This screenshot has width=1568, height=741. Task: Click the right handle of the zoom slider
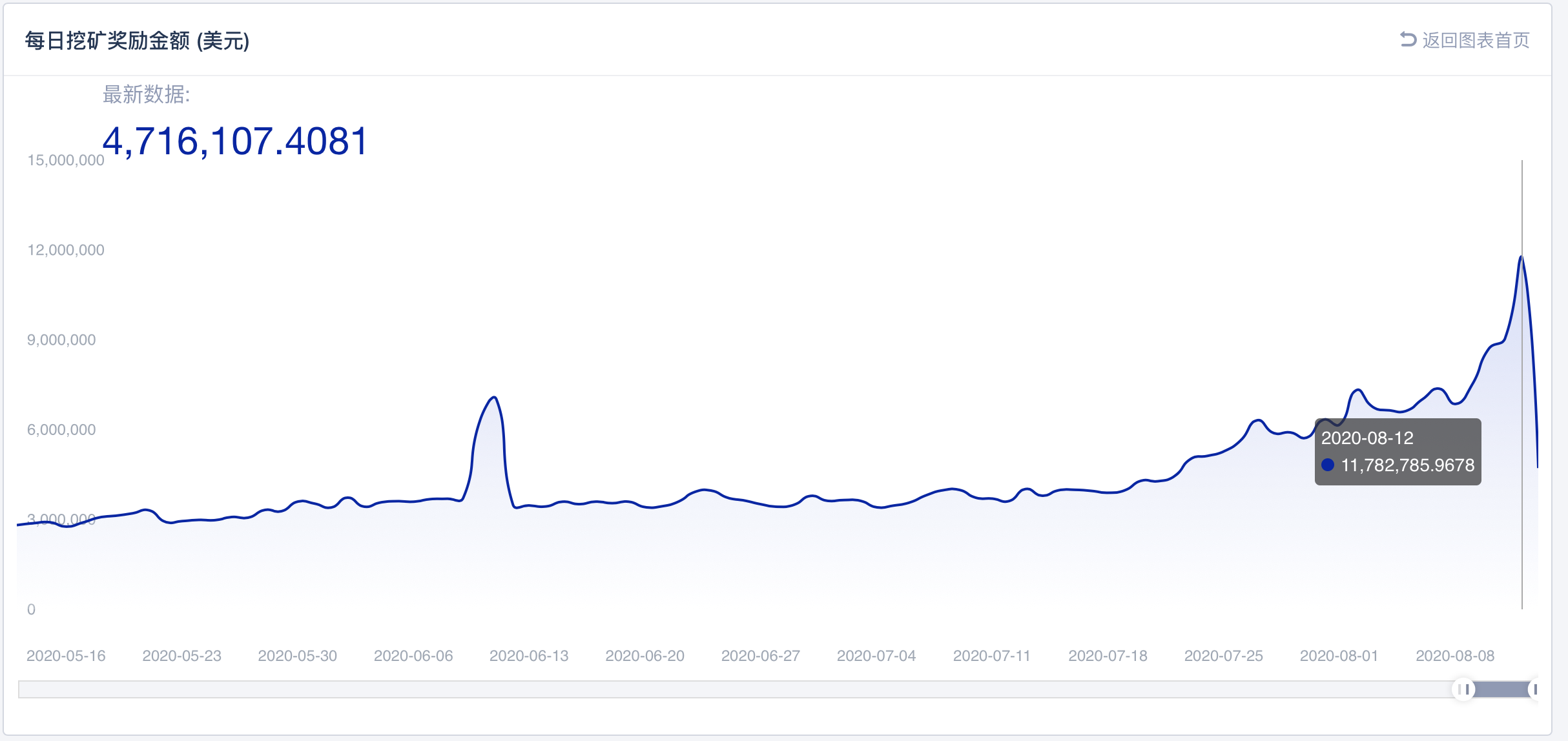click(1534, 689)
